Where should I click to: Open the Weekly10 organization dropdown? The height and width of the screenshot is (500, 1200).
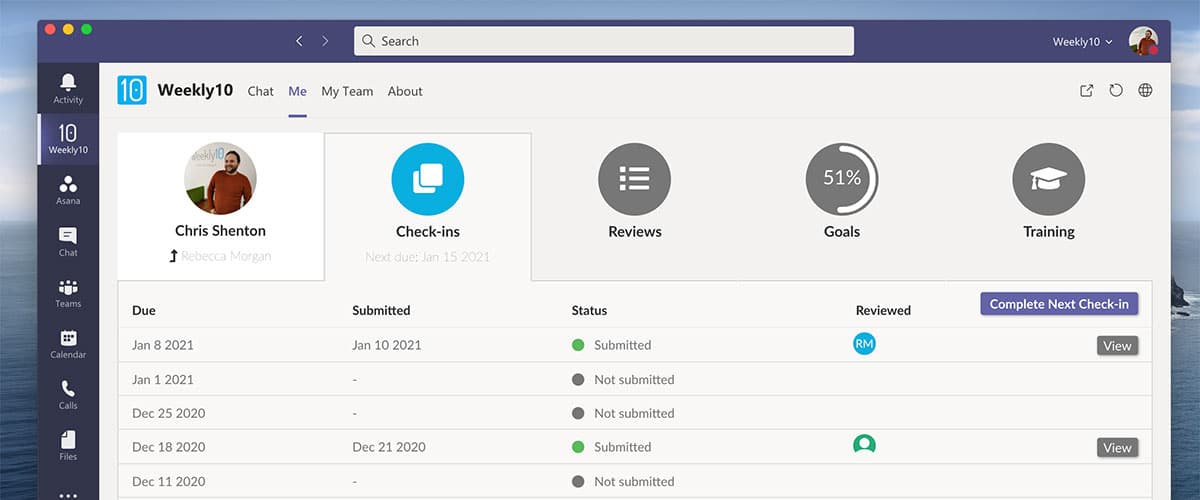1082,42
